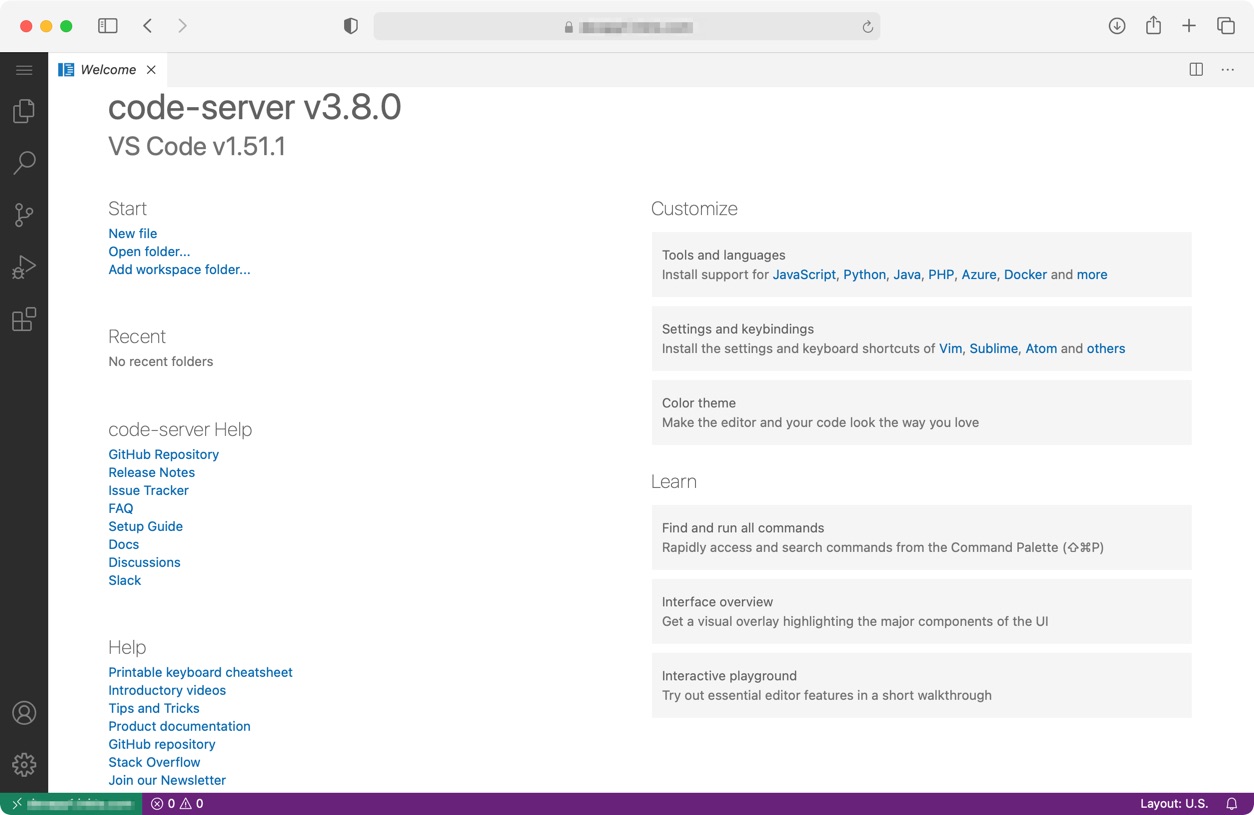Image resolution: width=1254 pixels, height=815 pixels.
Task: Open Safari downloads icon
Action: coord(1117,25)
